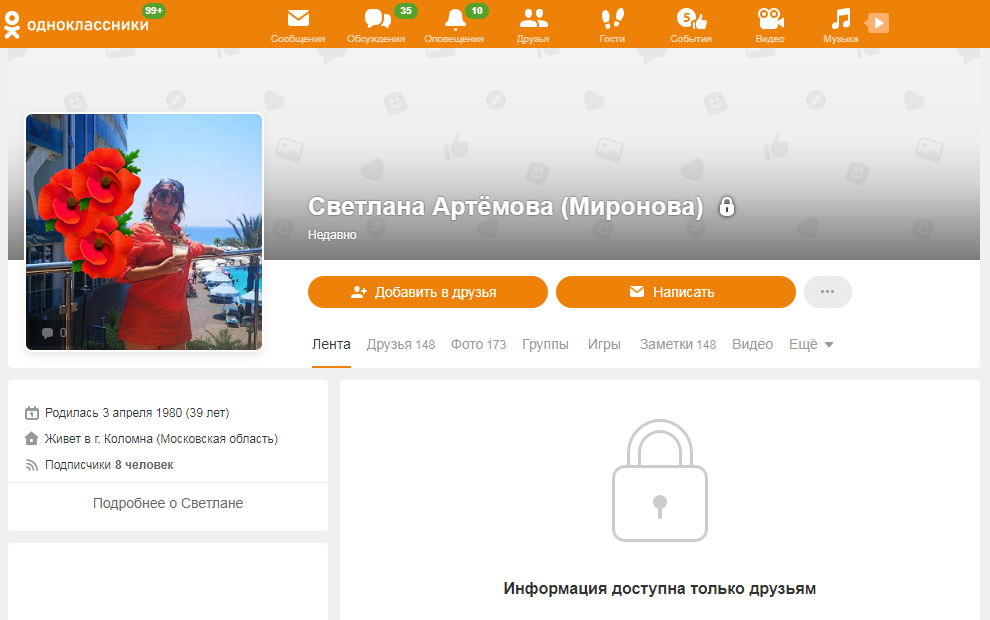Open the profile photo thumbnail

click(x=144, y=231)
